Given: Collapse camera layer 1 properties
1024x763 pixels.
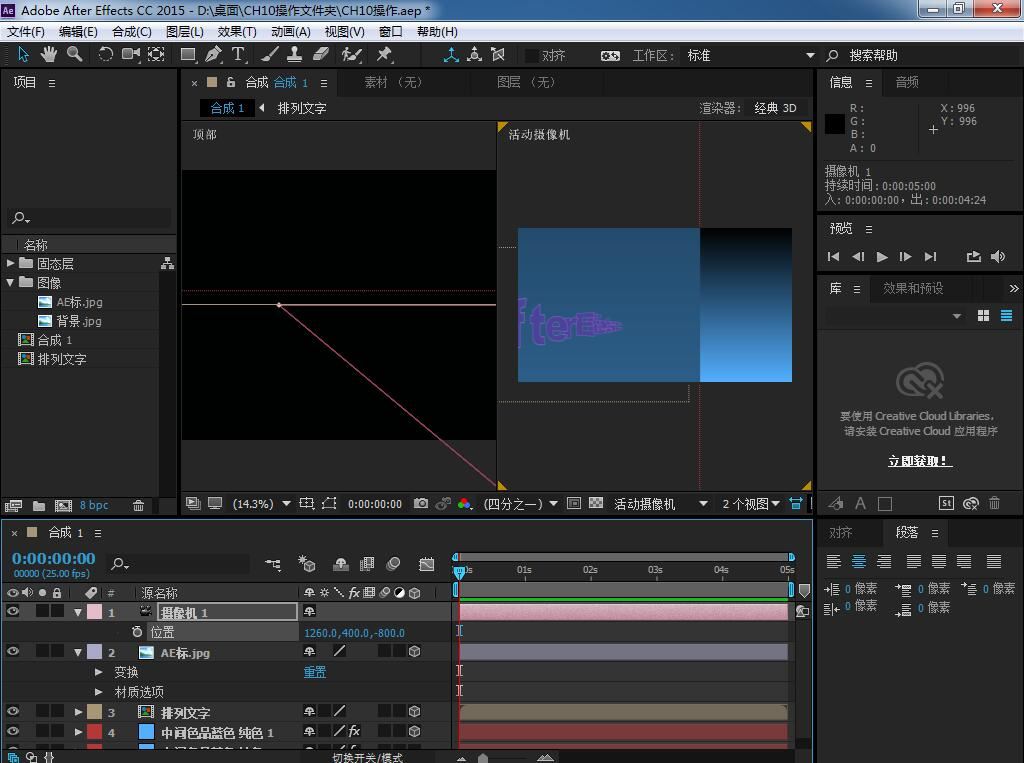Looking at the screenshot, I should click(x=78, y=612).
